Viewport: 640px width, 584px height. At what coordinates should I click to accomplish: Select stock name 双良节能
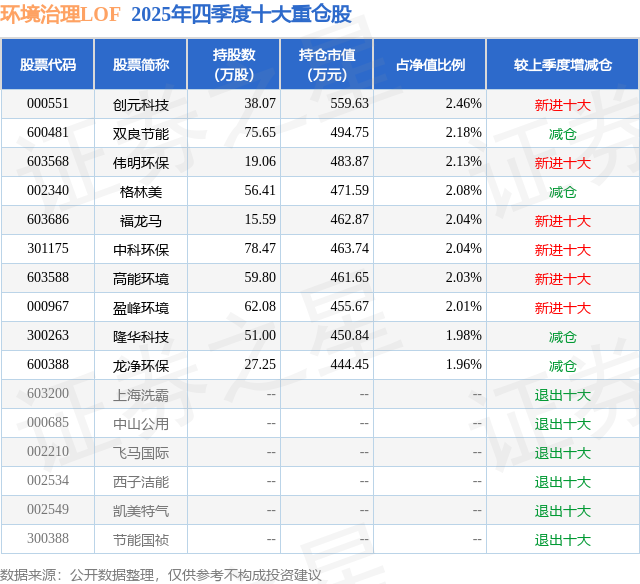[141, 134]
